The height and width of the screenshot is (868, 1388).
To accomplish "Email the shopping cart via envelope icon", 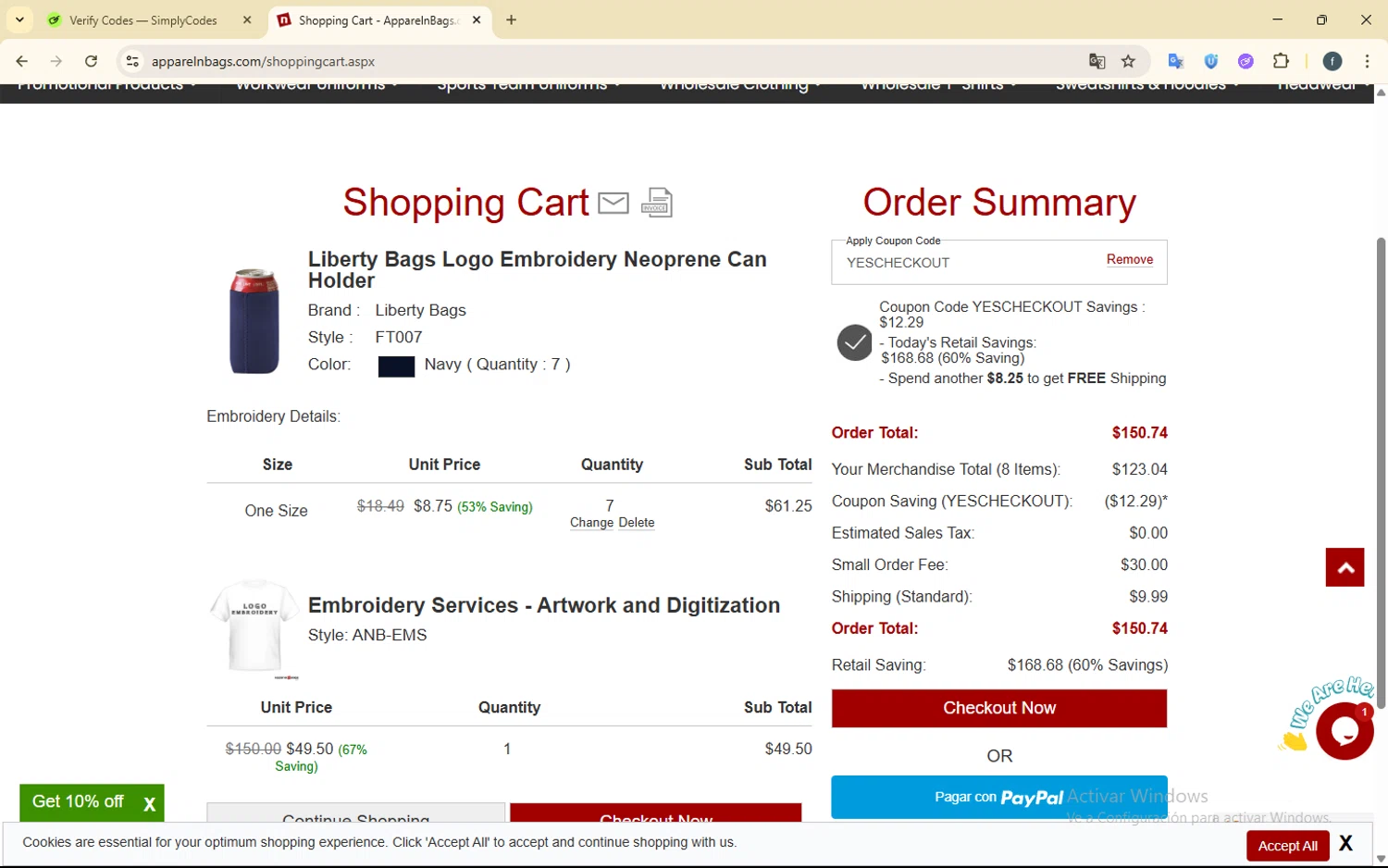I will coord(613,203).
